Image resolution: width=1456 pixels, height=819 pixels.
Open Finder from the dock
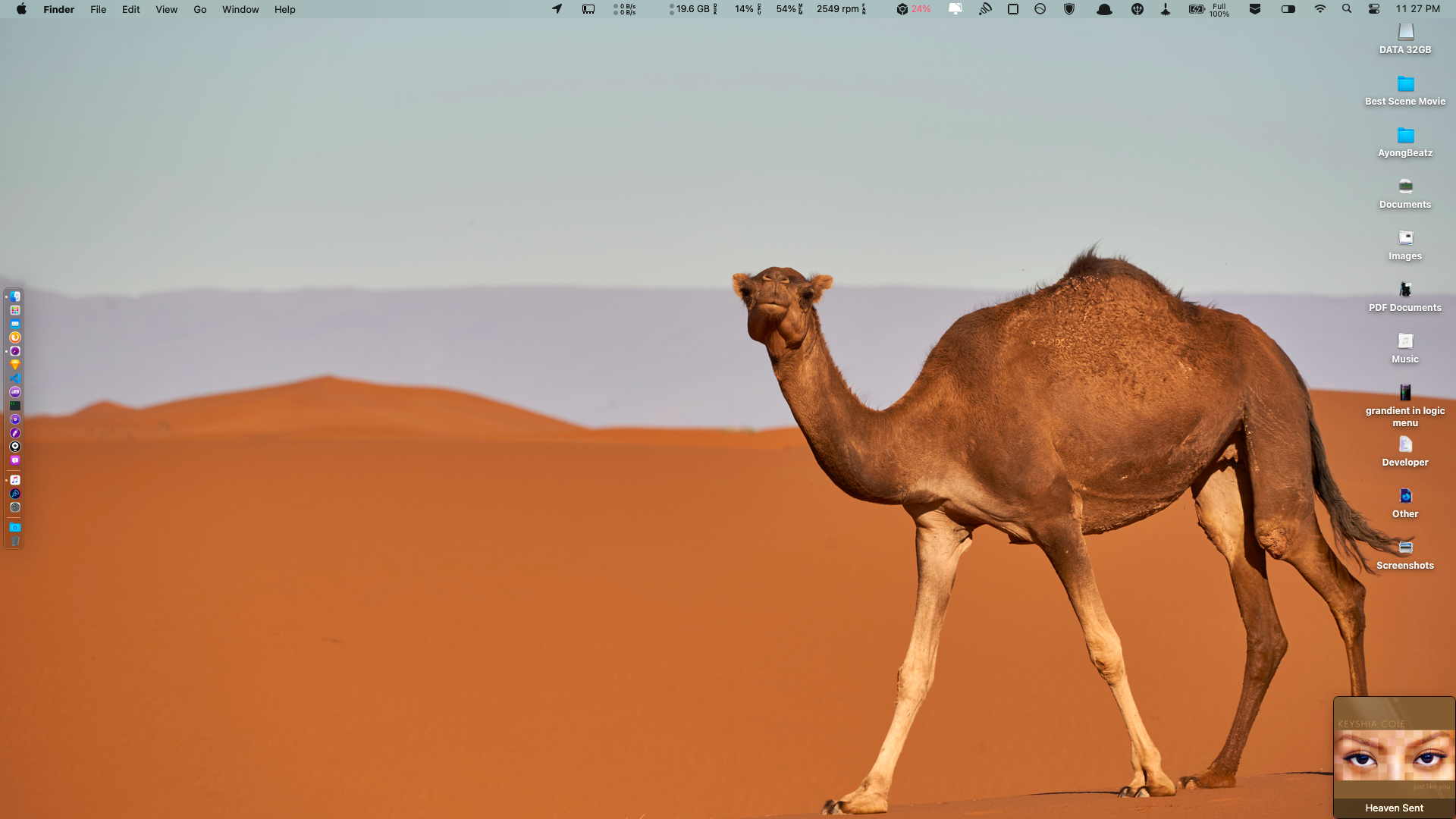click(x=15, y=297)
